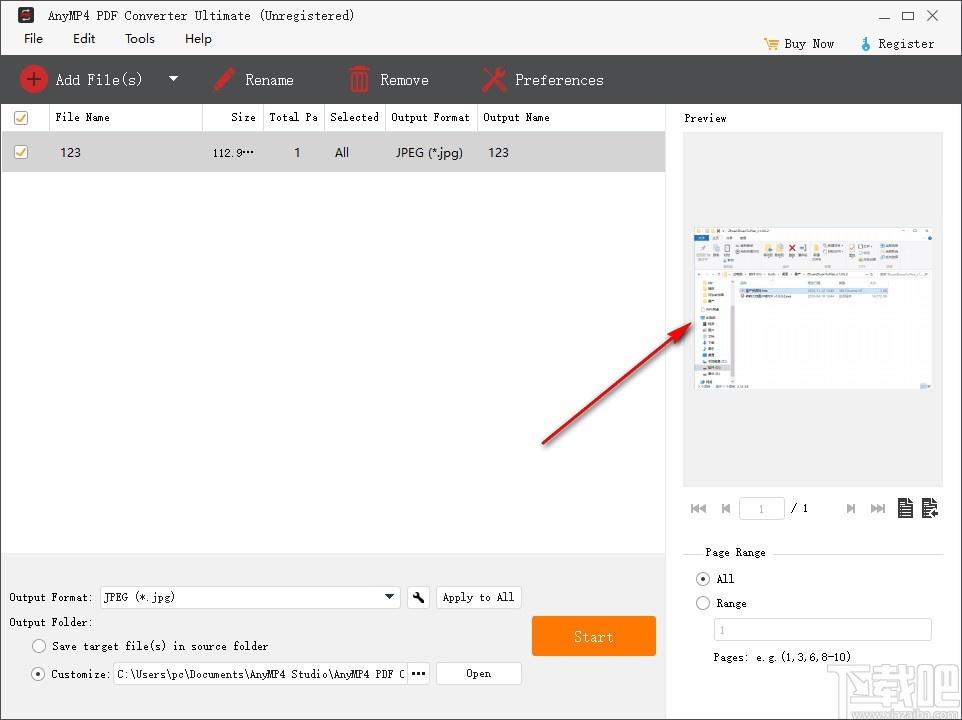Open the Tools menu
962x720 pixels.
(140, 39)
